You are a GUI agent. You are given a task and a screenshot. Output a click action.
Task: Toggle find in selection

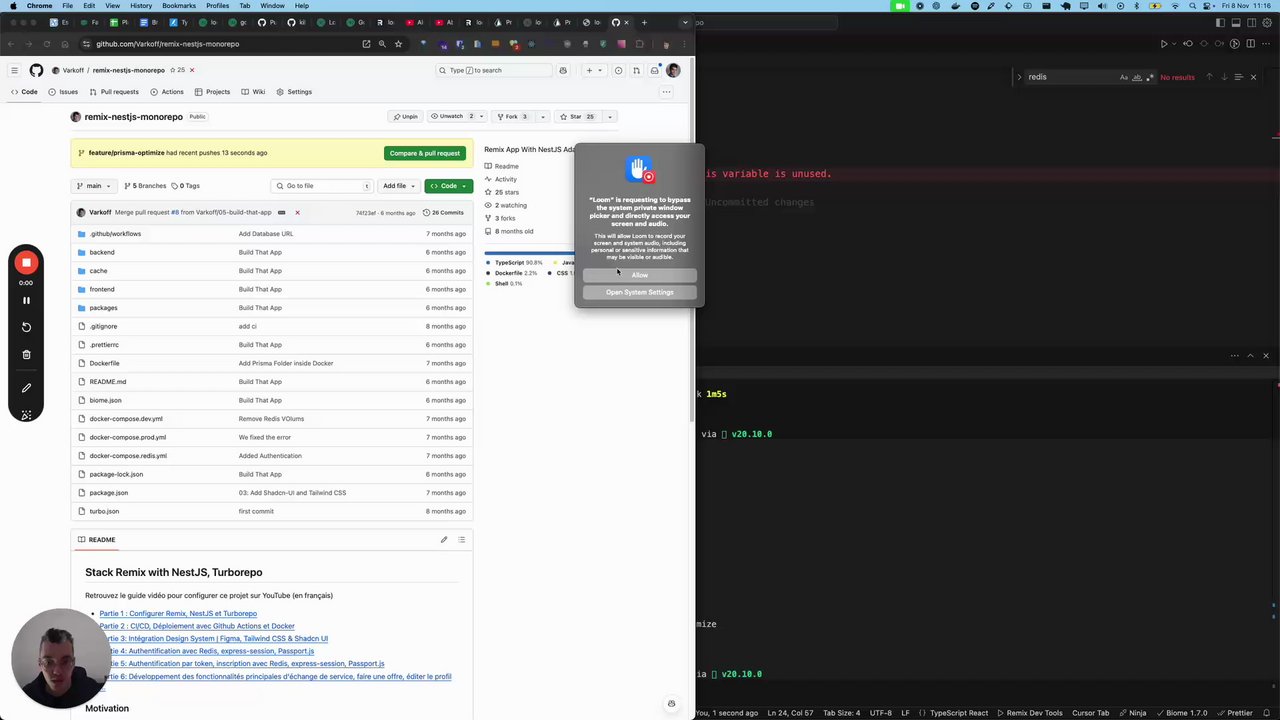coord(1239,77)
